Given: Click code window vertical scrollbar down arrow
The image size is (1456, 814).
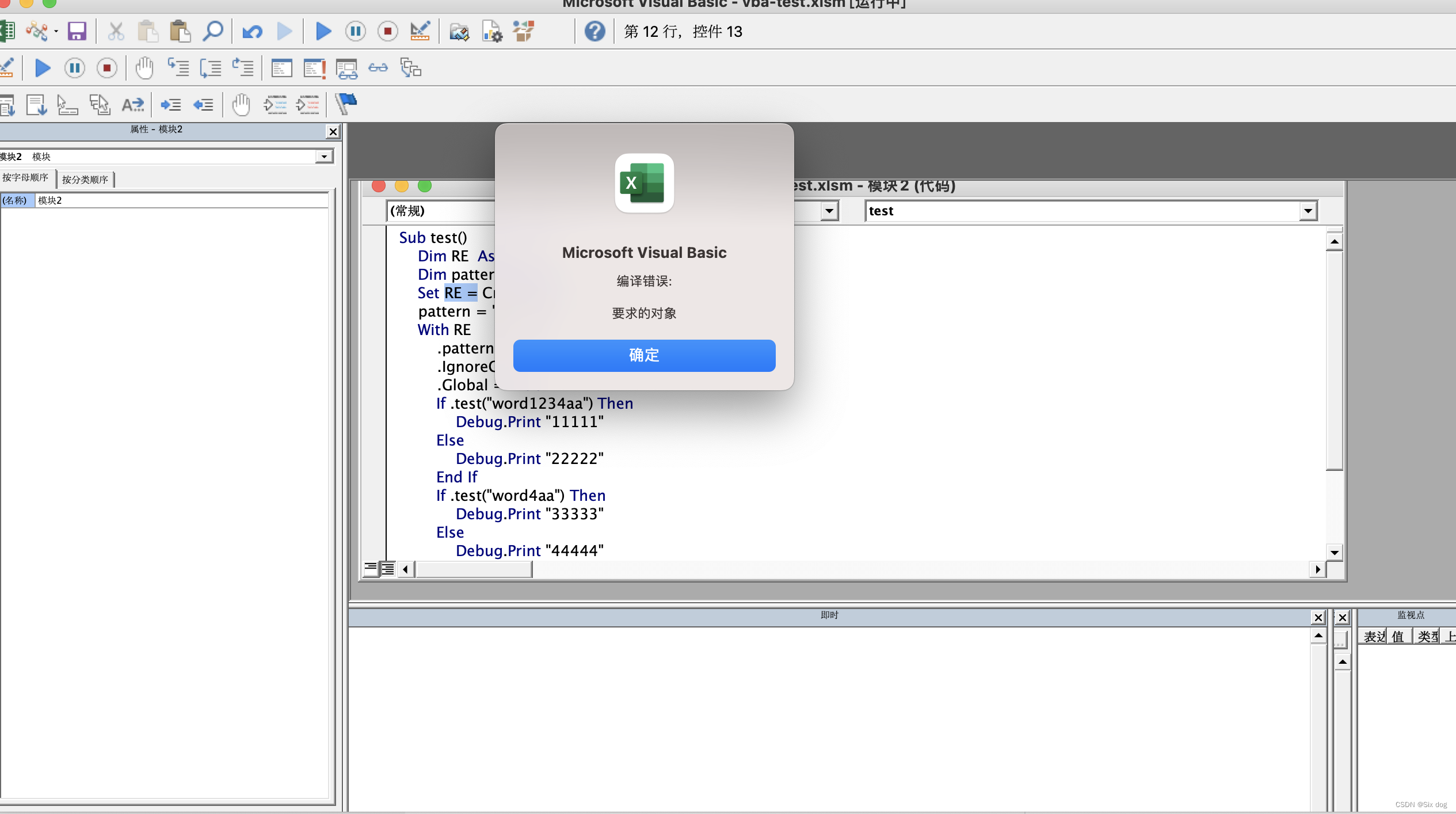Looking at the screenshot, I should [x=1334, y=552].
